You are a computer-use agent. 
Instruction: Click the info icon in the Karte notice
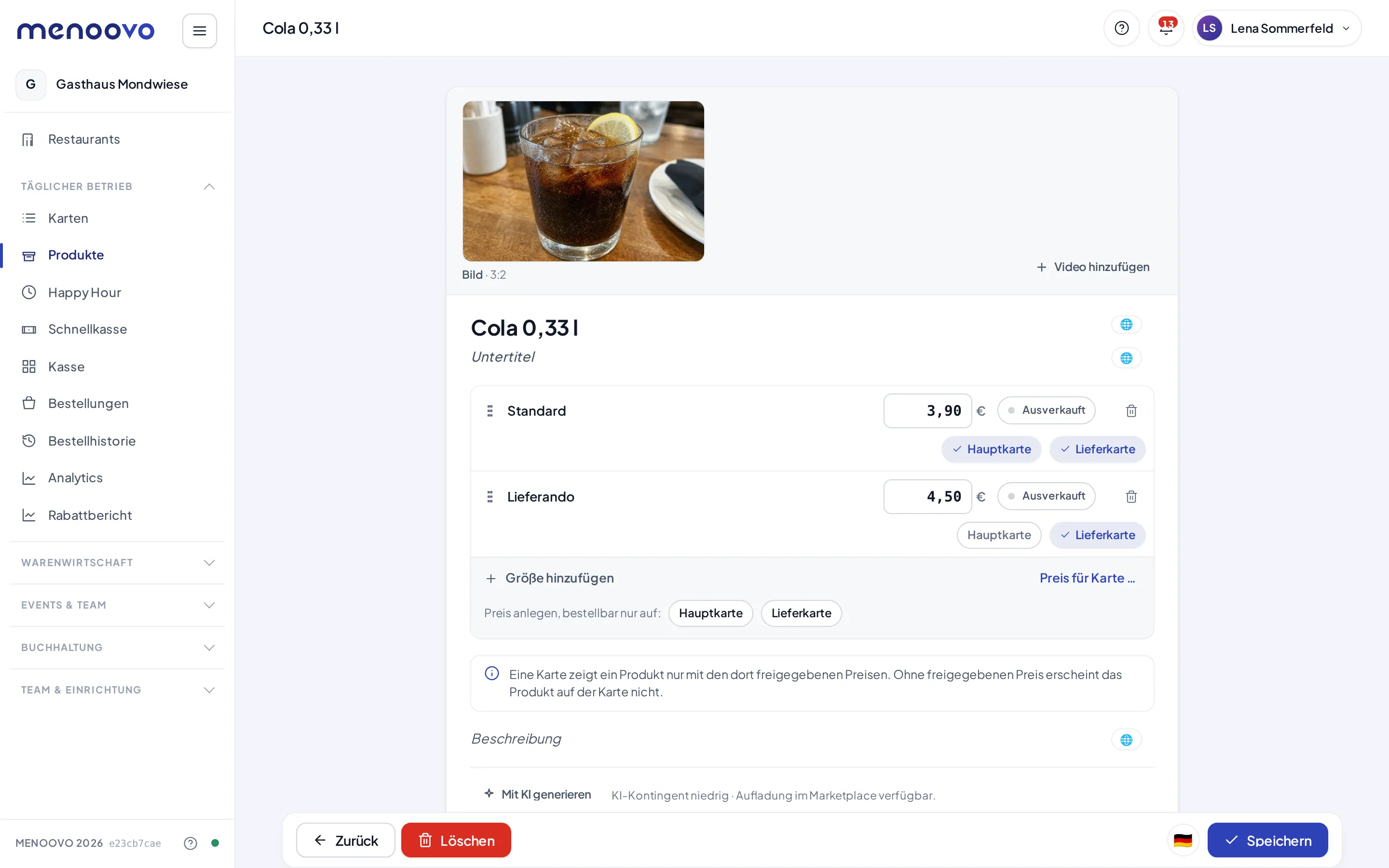[x=492, y=673]
